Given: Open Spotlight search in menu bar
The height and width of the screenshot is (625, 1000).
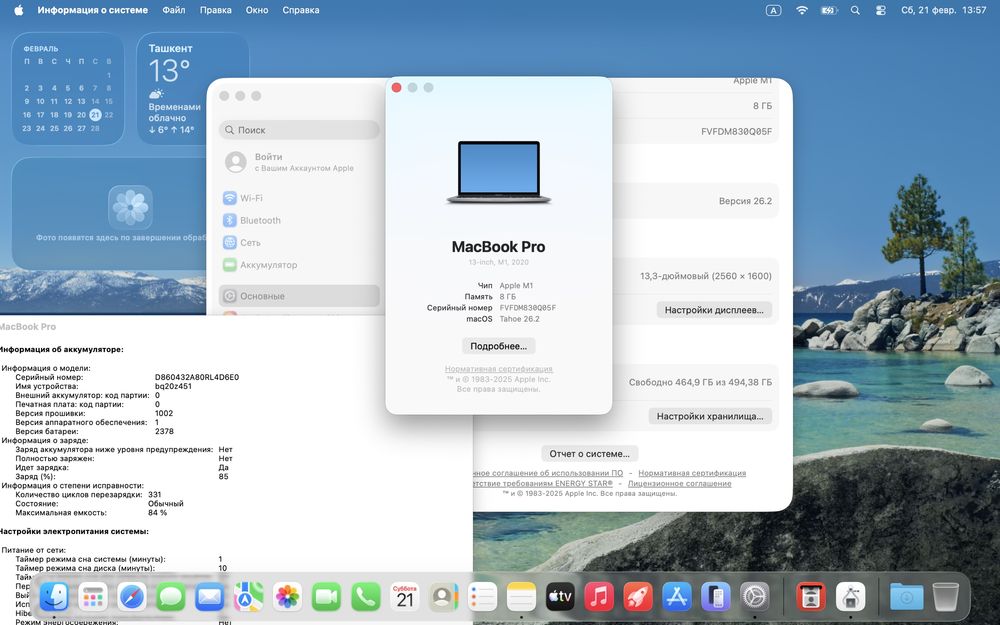Looking at the screenshot, I should click(855, 10).
